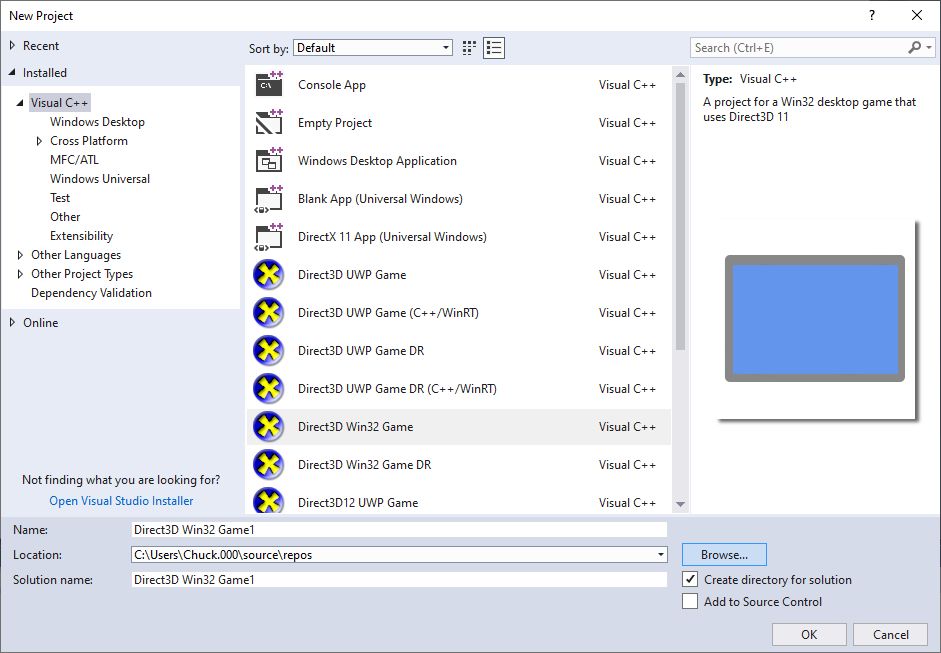Open the Location path dropdown arrow
Image resolution: width=941 pixels, height=653 pixels.
pos(661,555)
